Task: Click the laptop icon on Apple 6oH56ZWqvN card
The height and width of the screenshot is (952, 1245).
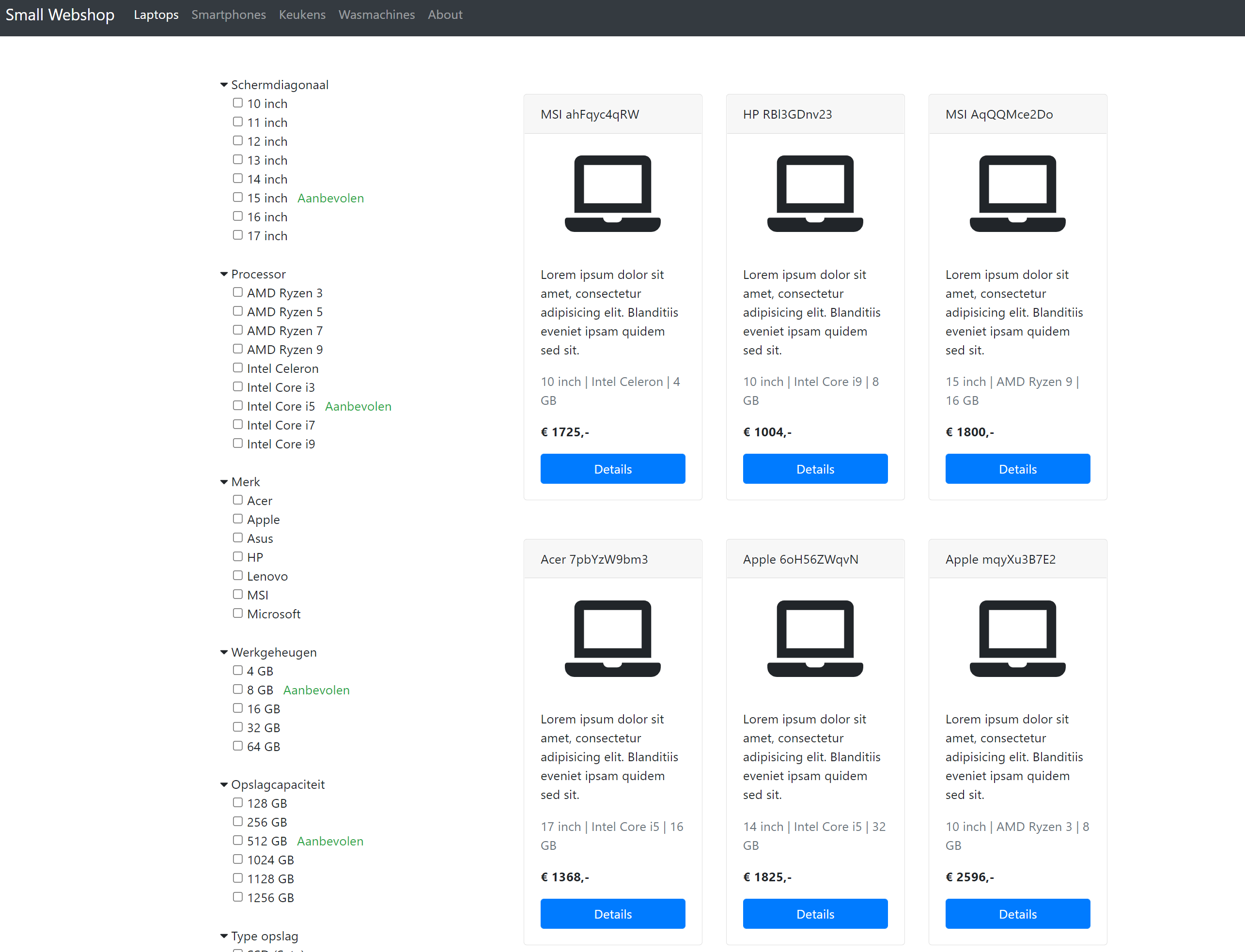Action: pyautogui.click(x=815, y=638)
